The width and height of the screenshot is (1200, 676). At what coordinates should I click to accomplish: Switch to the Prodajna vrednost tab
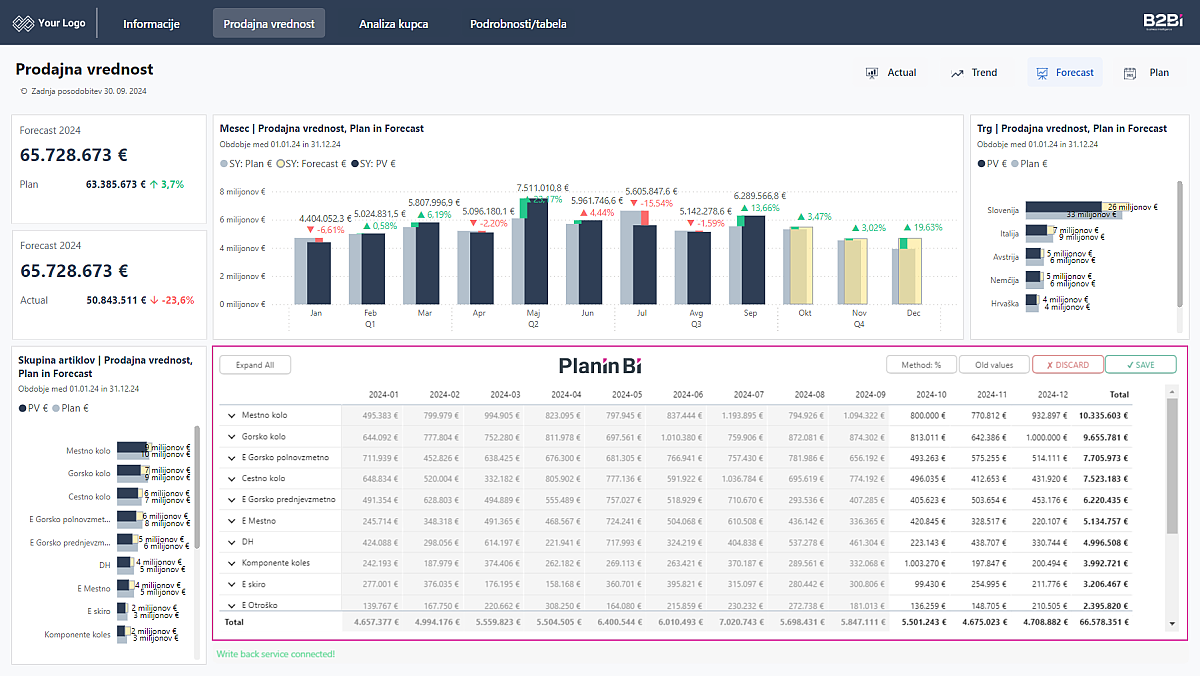tap(269, 23)
